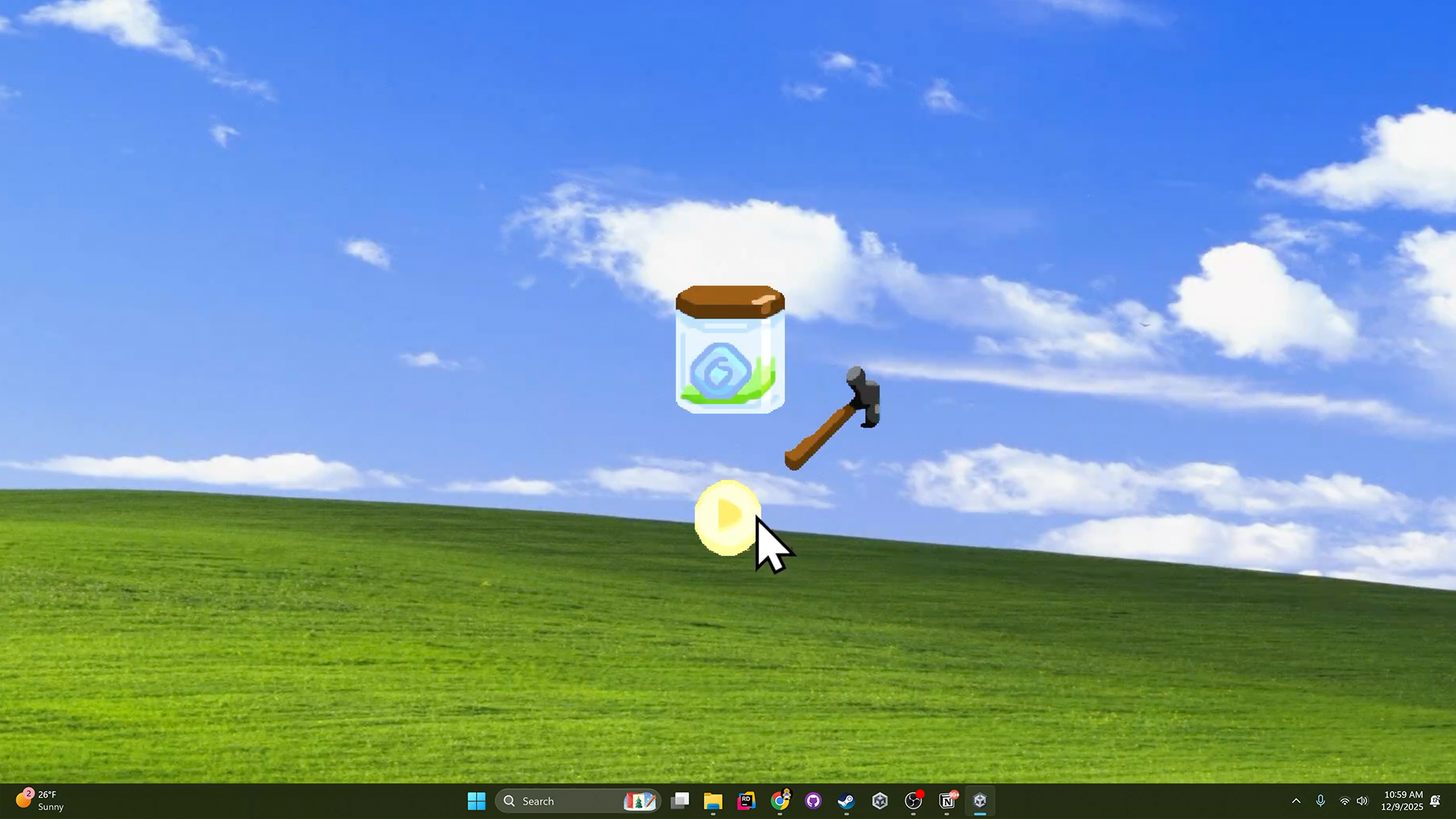This screenshot has width=1456, height=819.
Task: Toggle Wi-Fi from the system tray
Action: pyautogui.click(x=1345, y=802)
